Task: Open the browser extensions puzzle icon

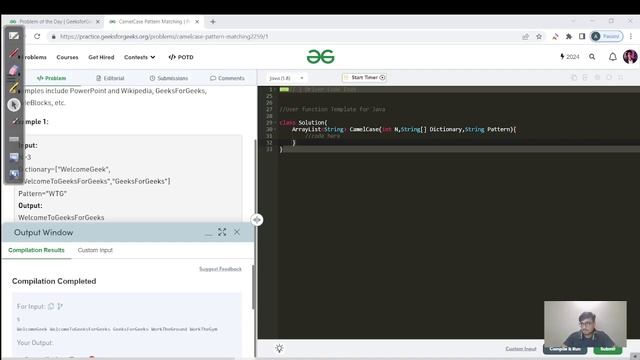Action: [x=569, y=36]
